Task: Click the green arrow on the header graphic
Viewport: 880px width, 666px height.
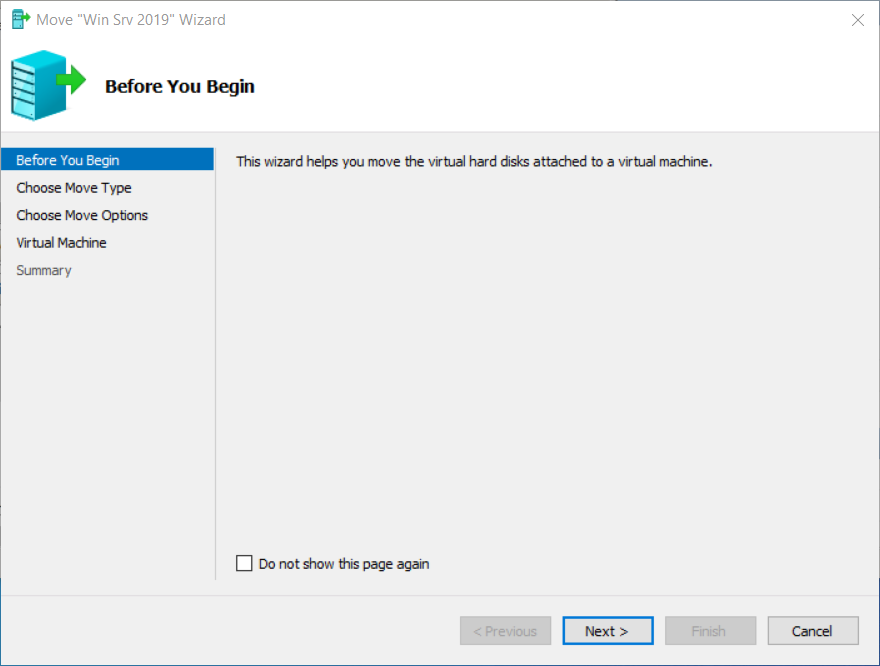Action: point(71,77)
